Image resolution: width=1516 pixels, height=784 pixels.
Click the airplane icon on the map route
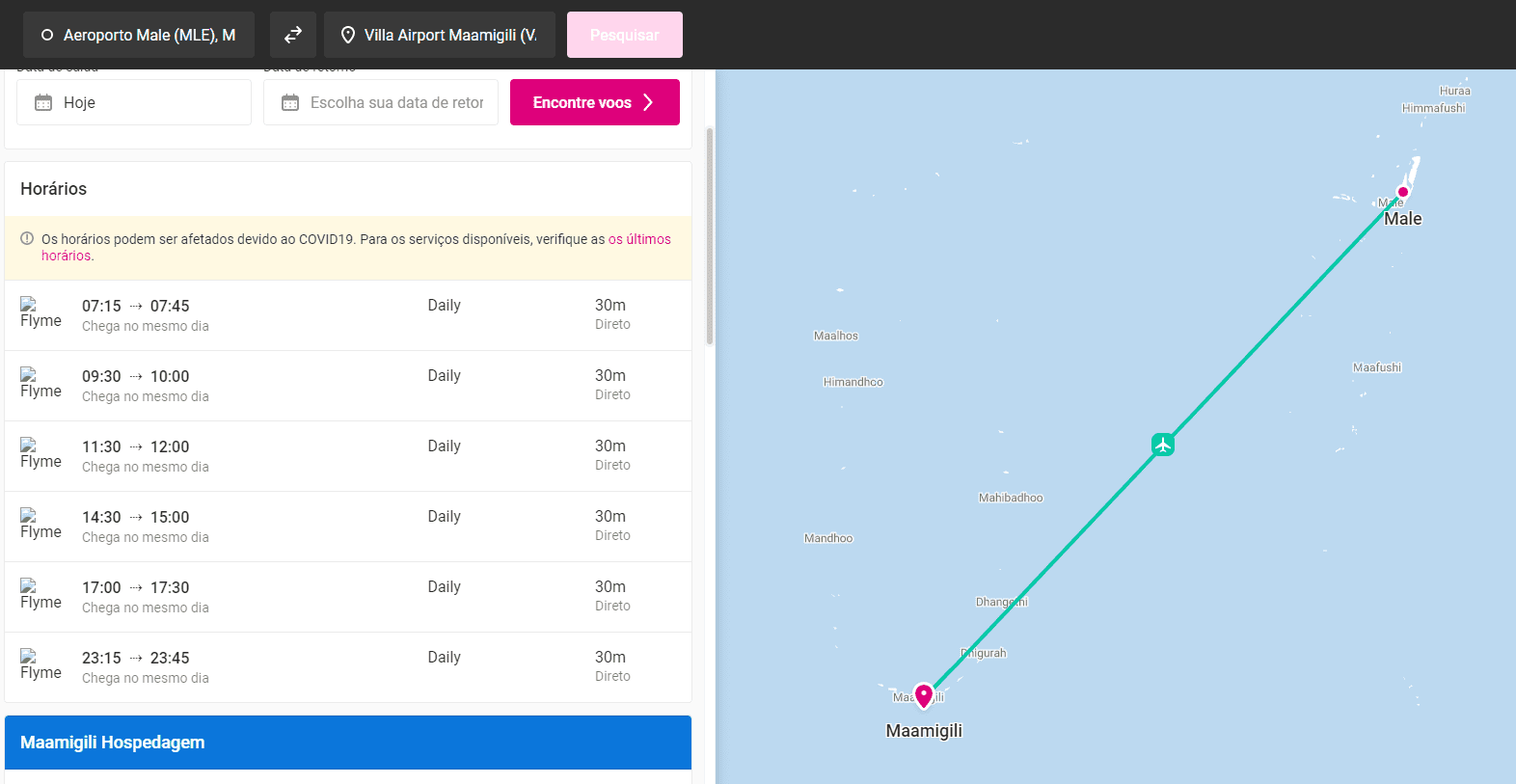[1163, 445]
